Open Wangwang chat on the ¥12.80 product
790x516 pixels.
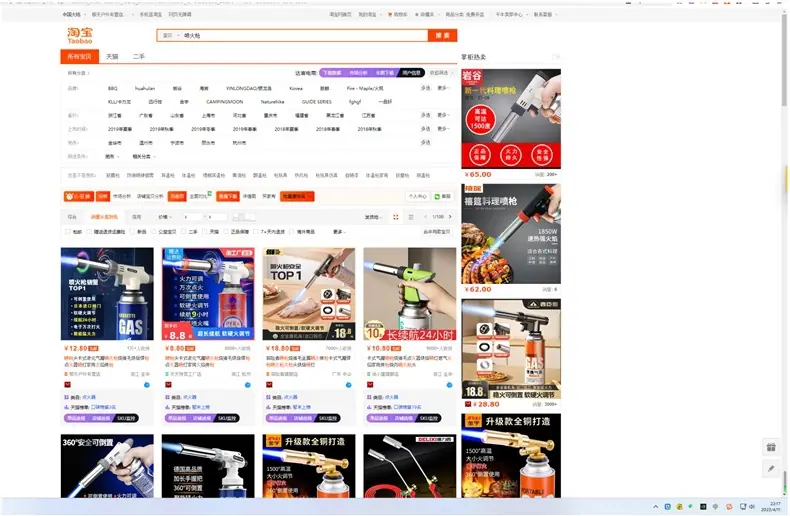[x=147, y=385]
